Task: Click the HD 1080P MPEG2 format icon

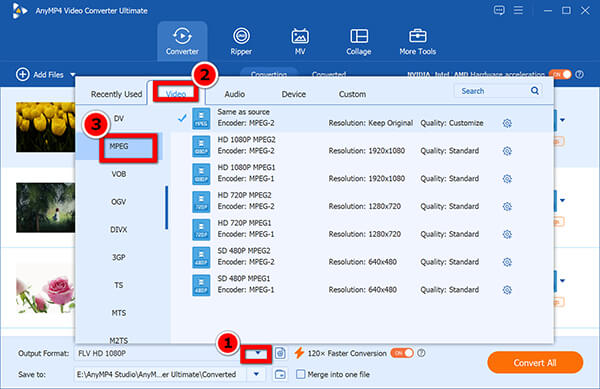Action: coord(201,146)
